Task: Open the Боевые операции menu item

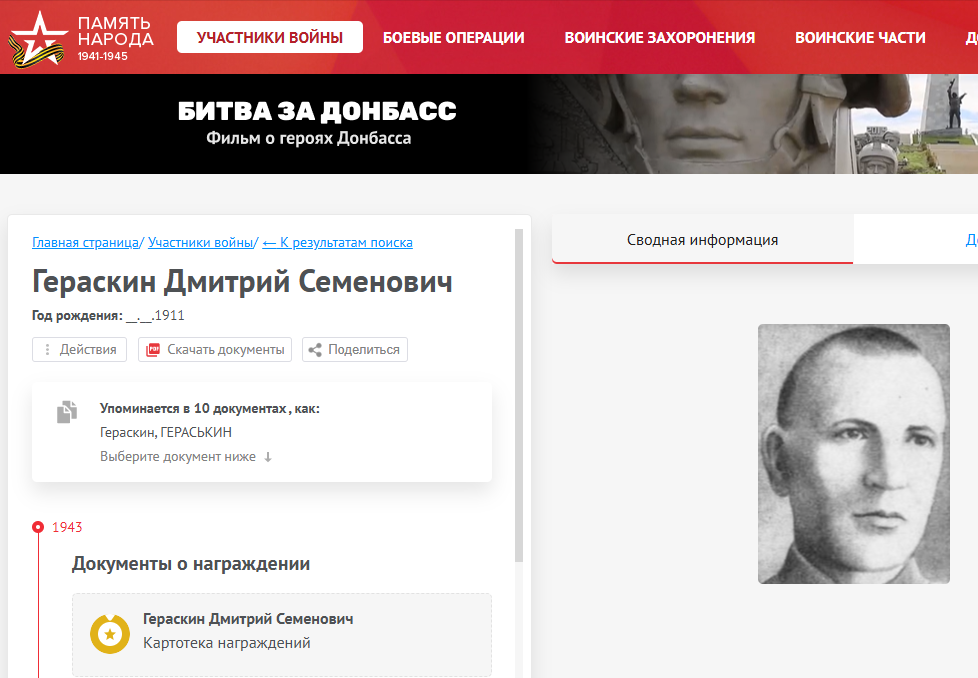Action: [x=453, y=37]
